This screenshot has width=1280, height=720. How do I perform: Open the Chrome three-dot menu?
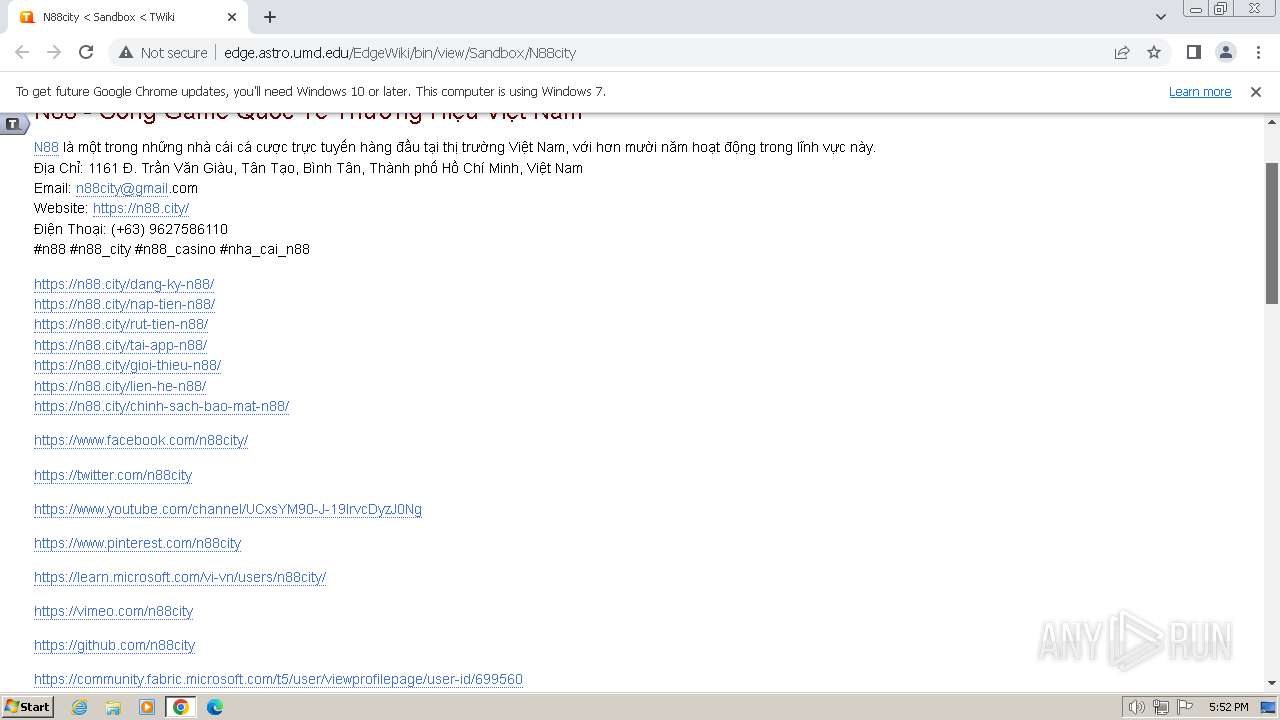[1256, 52]
